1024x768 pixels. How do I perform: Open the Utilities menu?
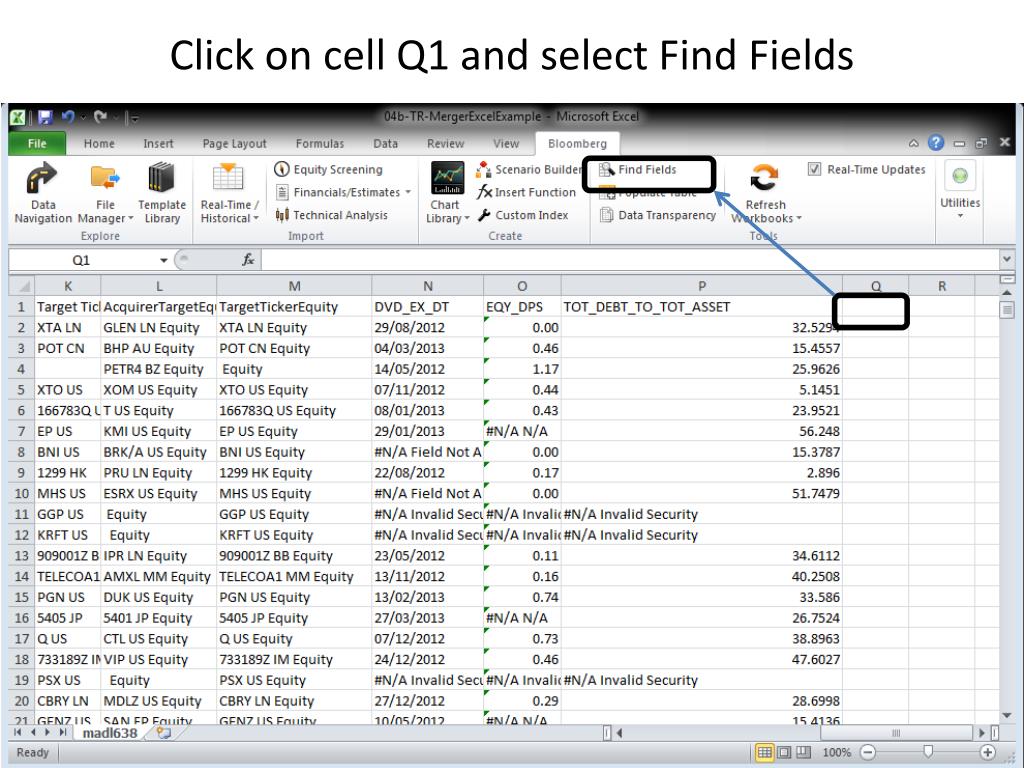[960, 191]
